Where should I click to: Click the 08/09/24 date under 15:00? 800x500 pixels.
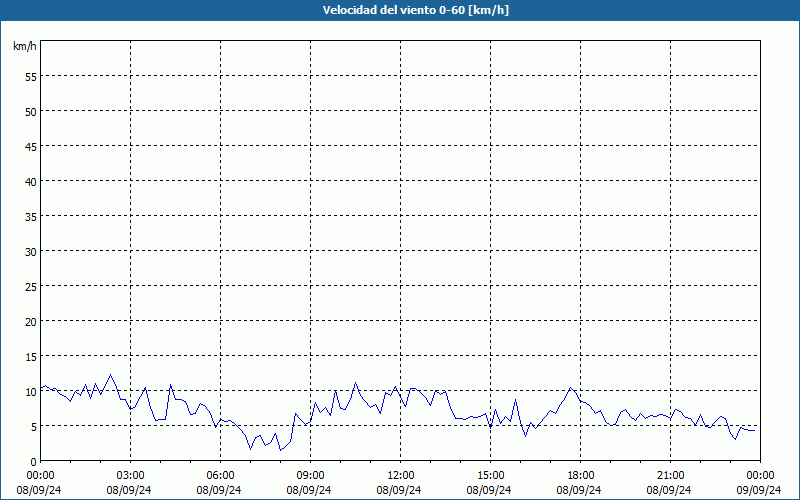click(489, 490)
